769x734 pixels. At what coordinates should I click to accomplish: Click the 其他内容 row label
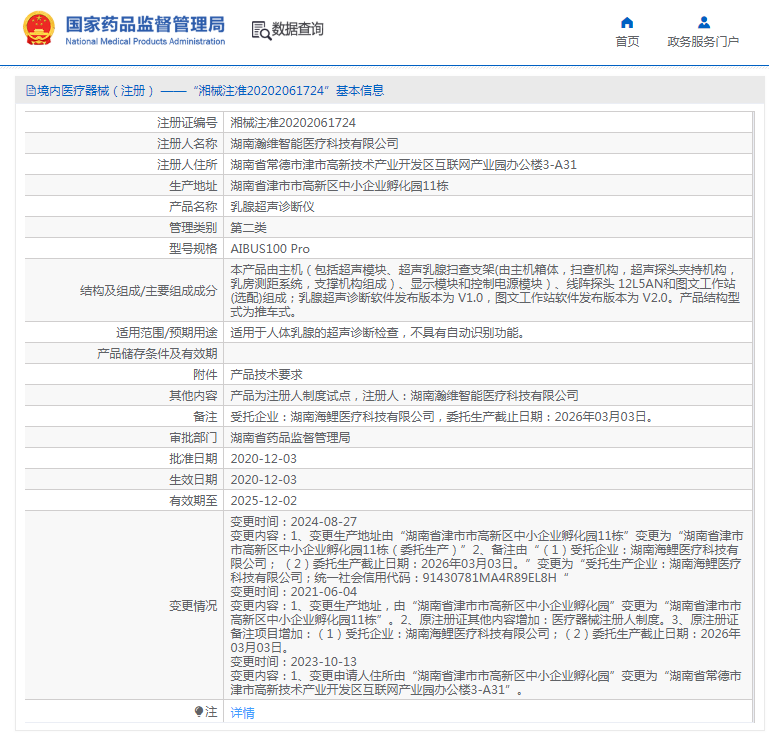(x=193, y=396)
